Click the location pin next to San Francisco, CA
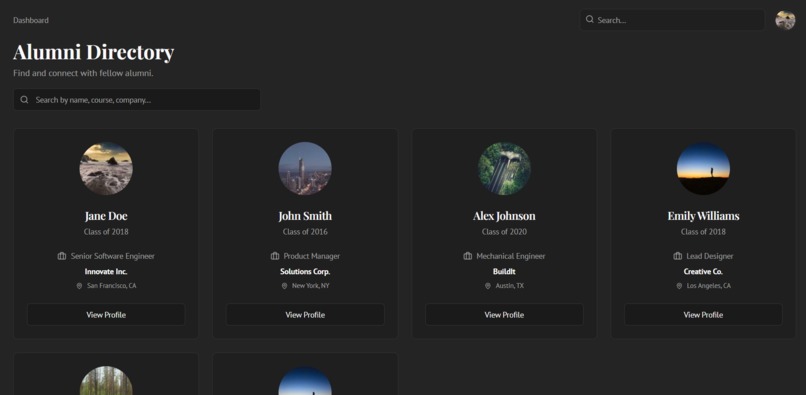This screenshot has height=395, width=806. (79, 286)
